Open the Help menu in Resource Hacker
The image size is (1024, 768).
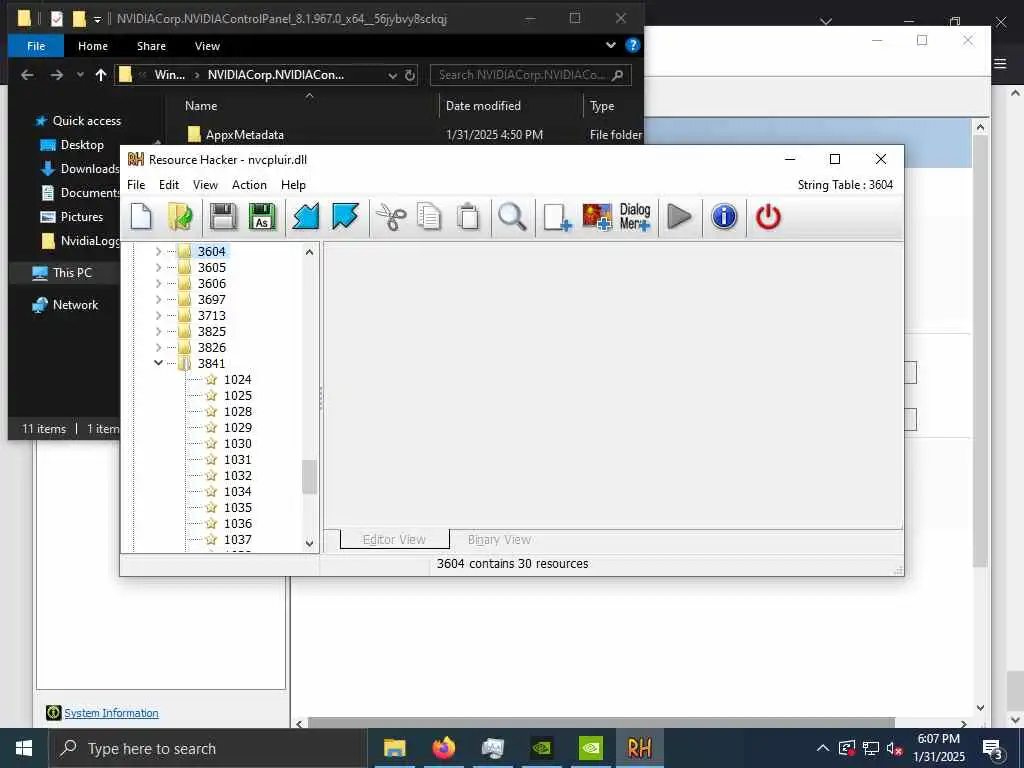click(x=293, y=185)
